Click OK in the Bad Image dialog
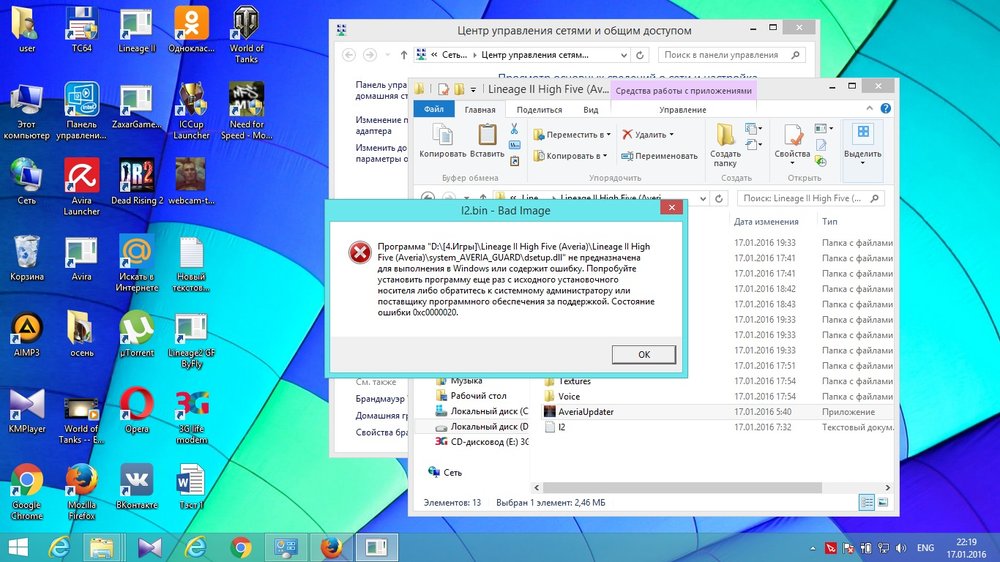Viewport: 1000px width, 562px height. coord(643,355)
